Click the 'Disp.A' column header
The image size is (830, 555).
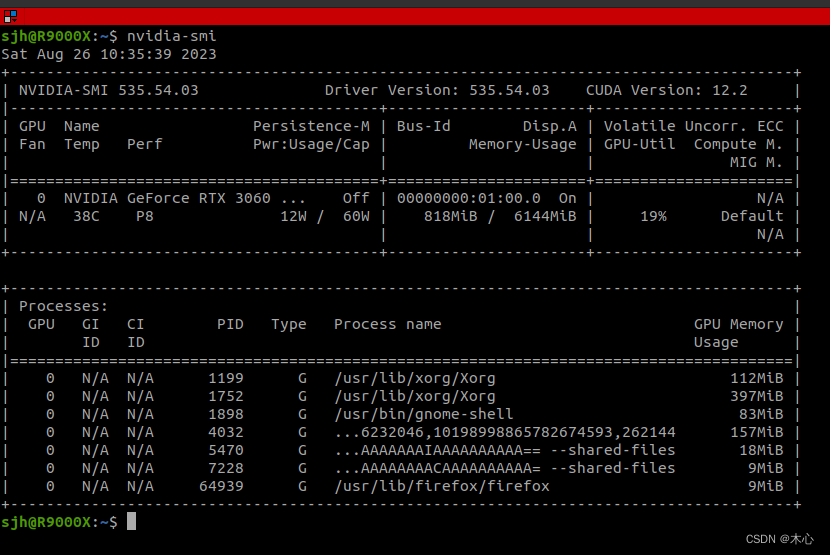pos(549,127)
